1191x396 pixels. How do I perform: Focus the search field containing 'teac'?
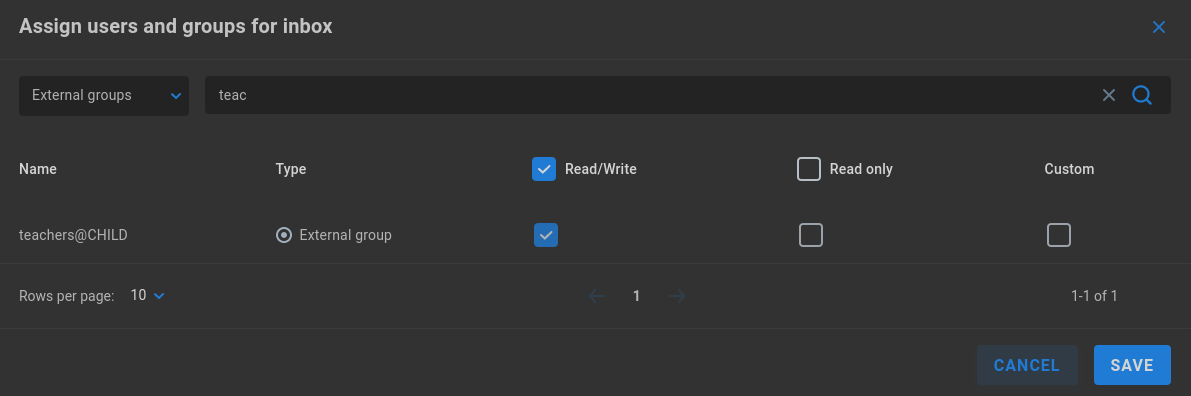click(x=653, y=95)
